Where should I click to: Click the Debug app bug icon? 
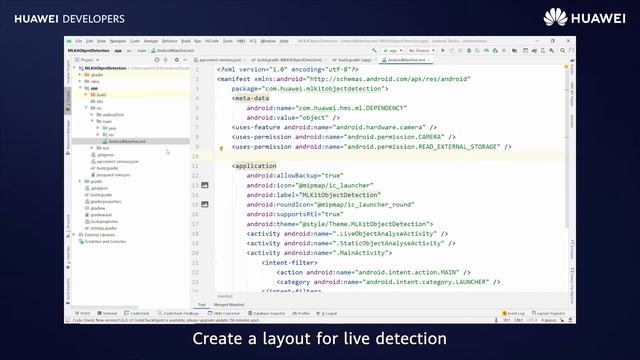pos(469,51)
